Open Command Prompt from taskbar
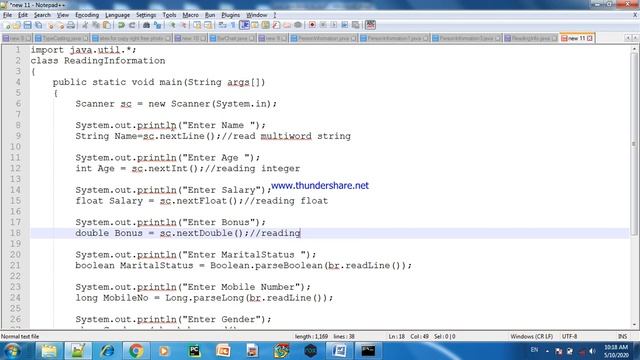Image resolution: width=640 pixels, height=360 pixels. 368,351
